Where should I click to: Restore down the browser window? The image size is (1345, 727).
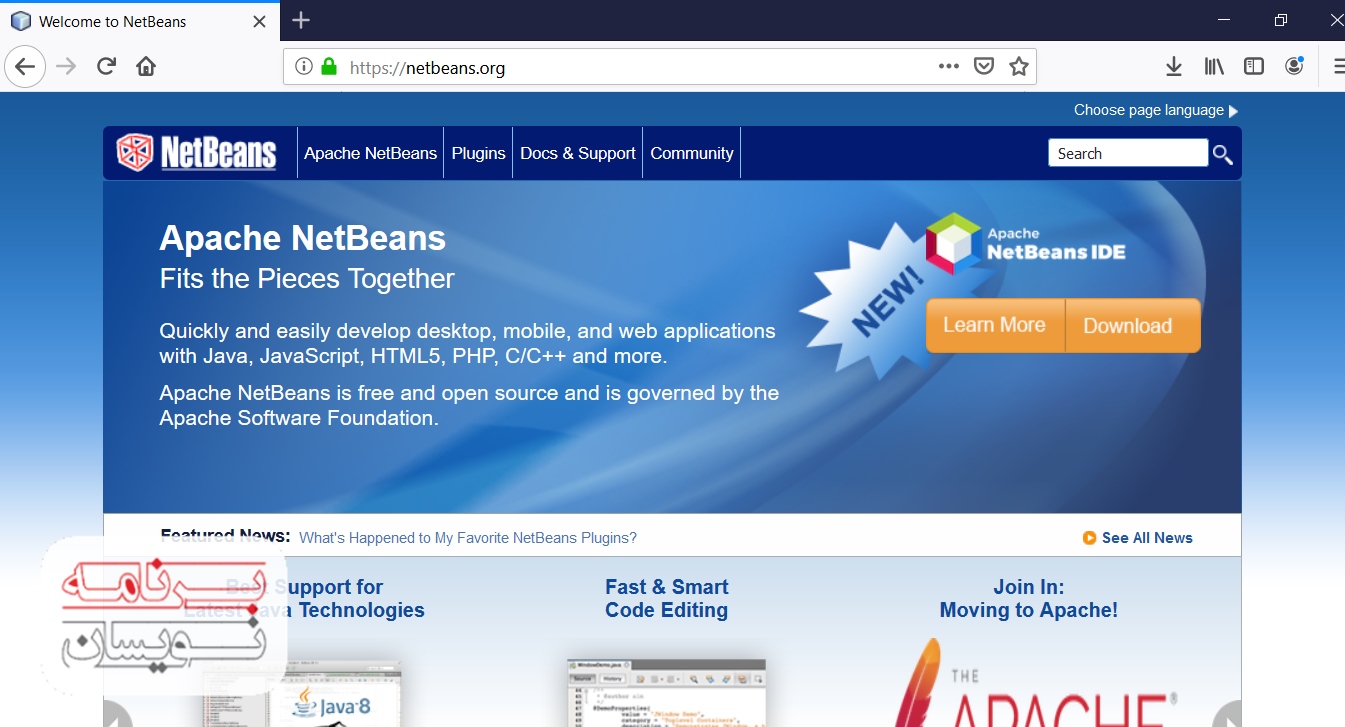tap(1281, 20)
